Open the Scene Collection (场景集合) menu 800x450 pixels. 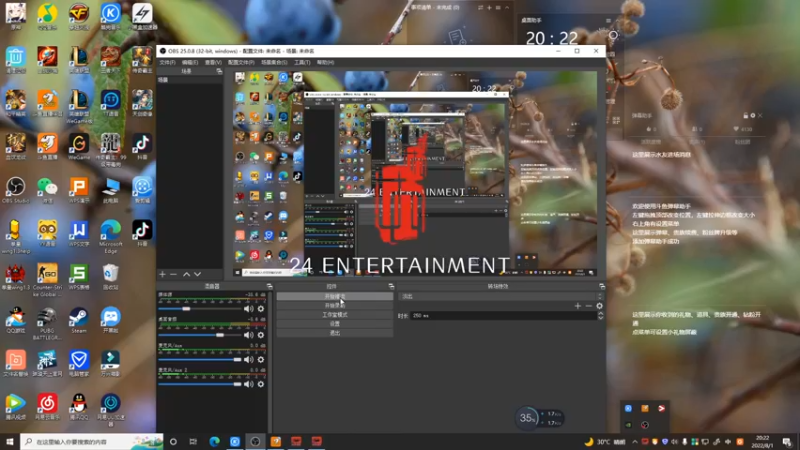click(274, 62)
